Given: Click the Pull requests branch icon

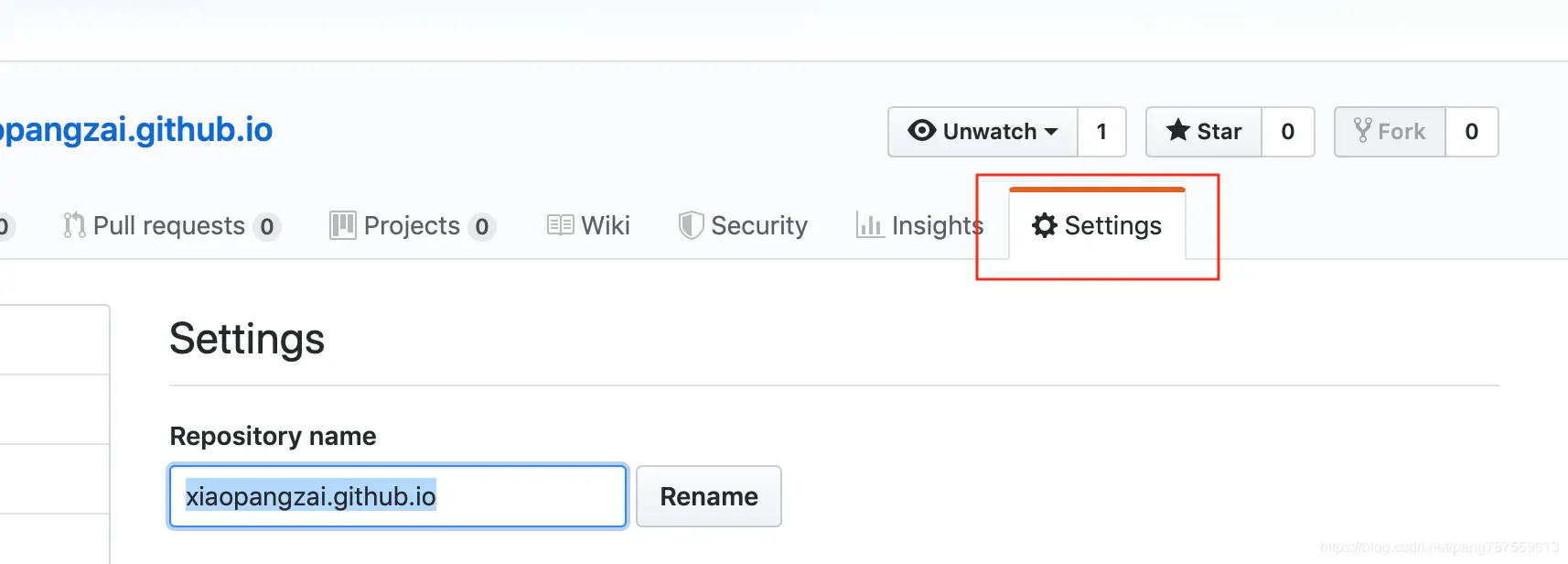Looking at the screenshot, I should tap(74, 225).
